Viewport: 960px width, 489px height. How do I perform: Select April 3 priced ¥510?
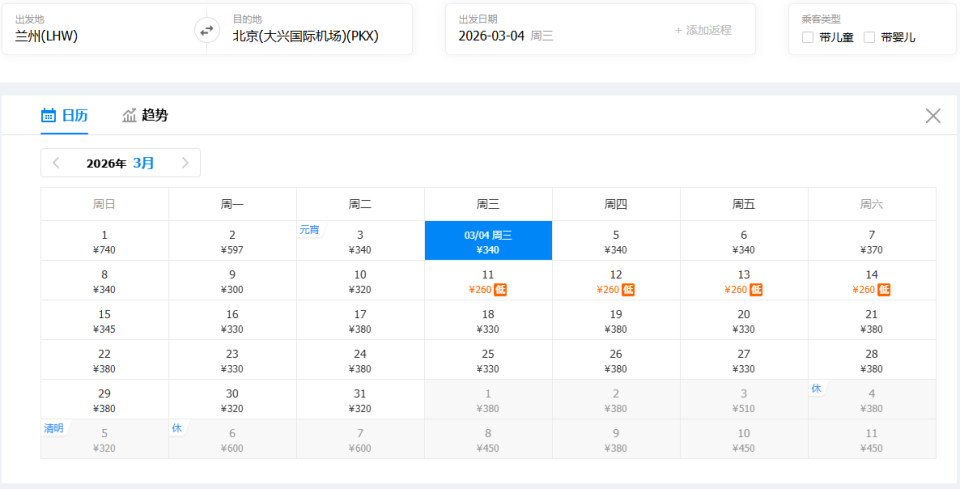pyautogui.click(x=744, y=400)
